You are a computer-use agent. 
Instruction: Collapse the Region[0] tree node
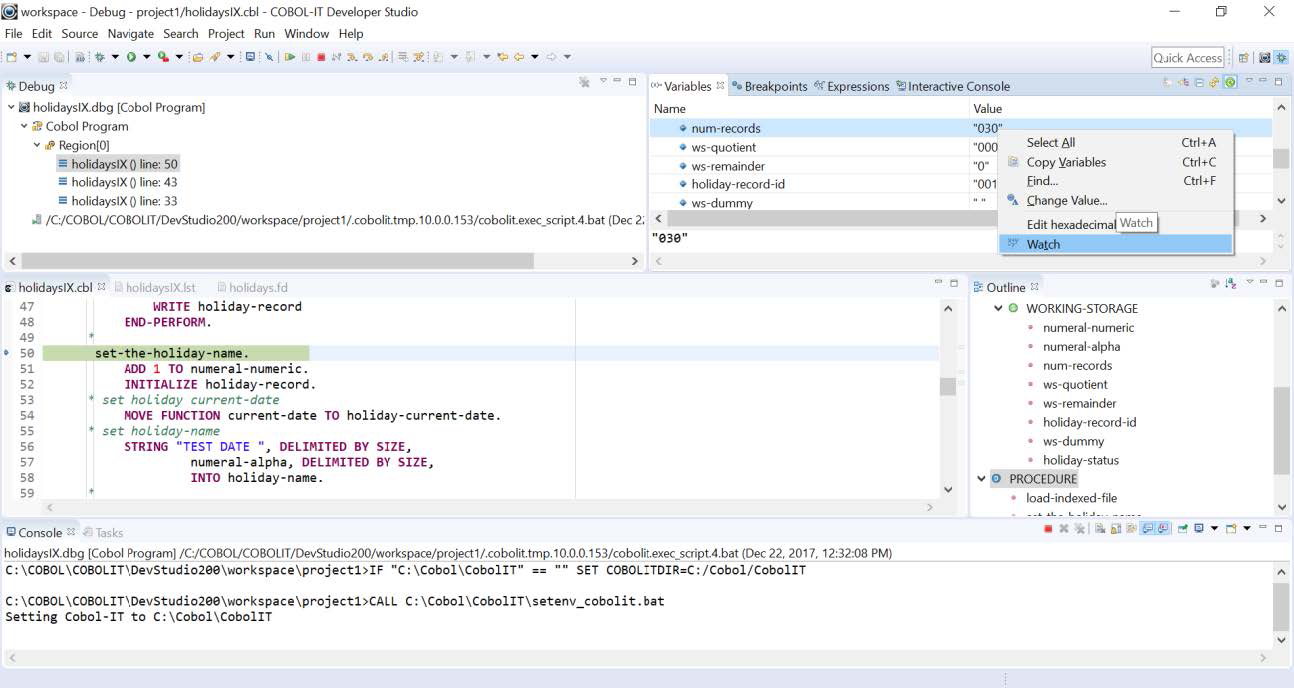coord(37,145)
